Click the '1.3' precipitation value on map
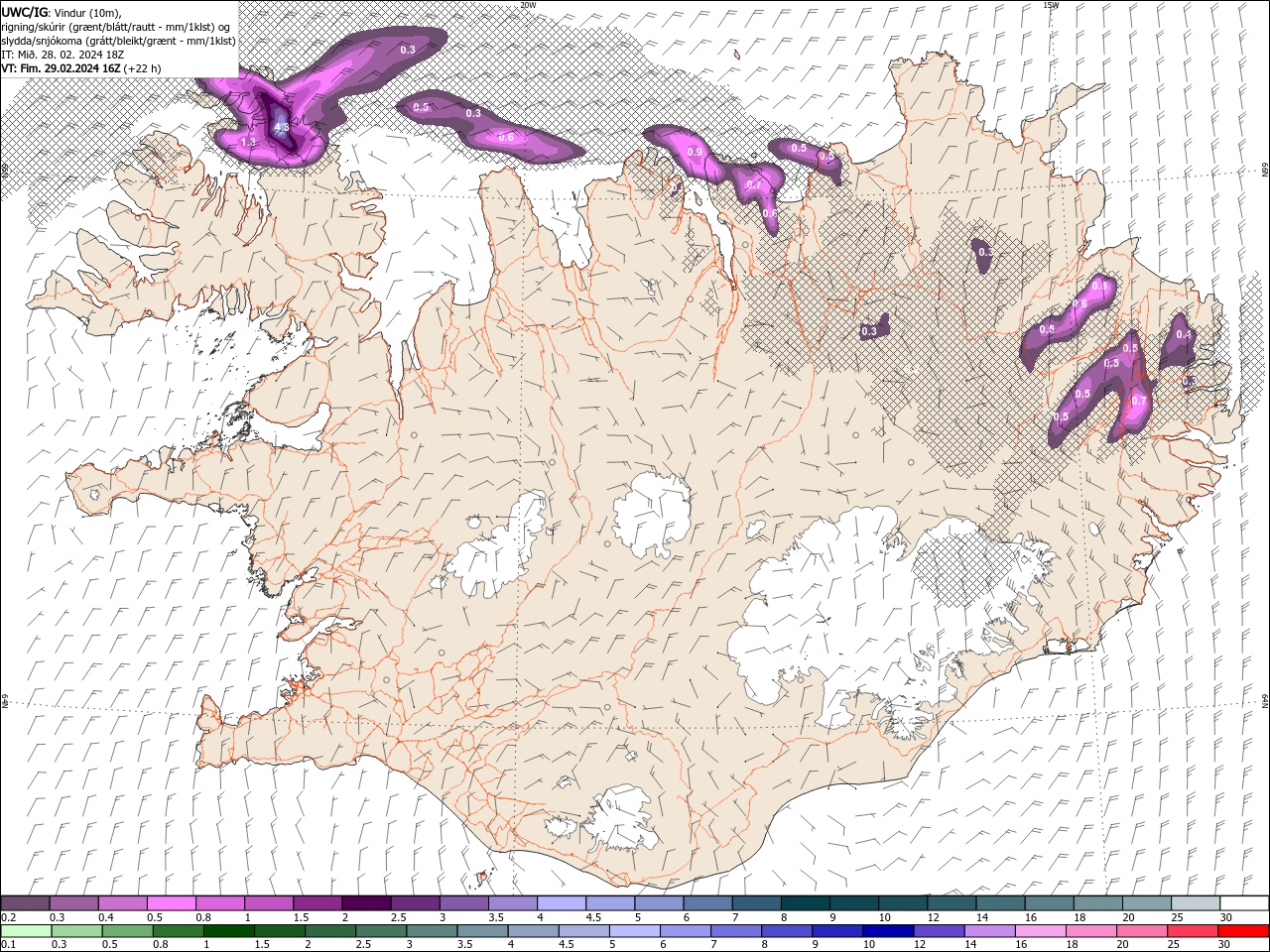 248,143
